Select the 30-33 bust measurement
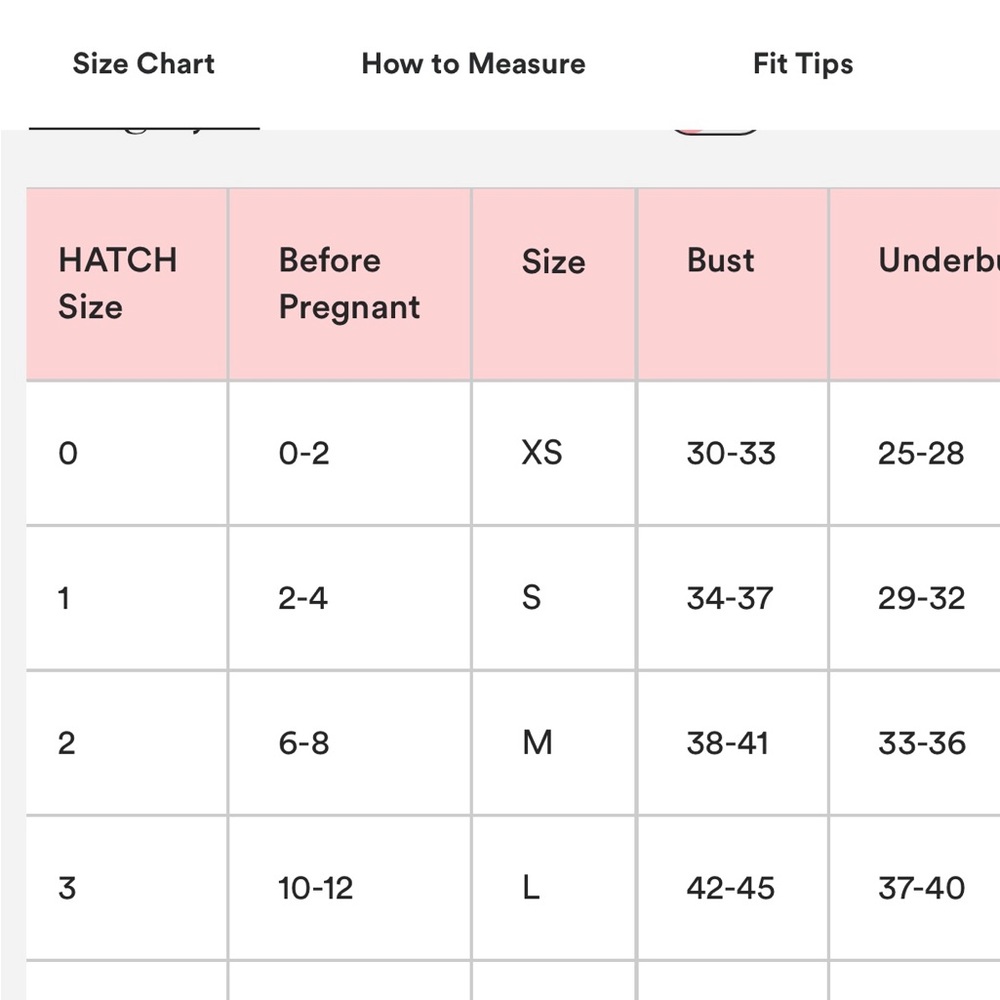The width and height of the screenshot is (1000, 1000). coord(732,453)
